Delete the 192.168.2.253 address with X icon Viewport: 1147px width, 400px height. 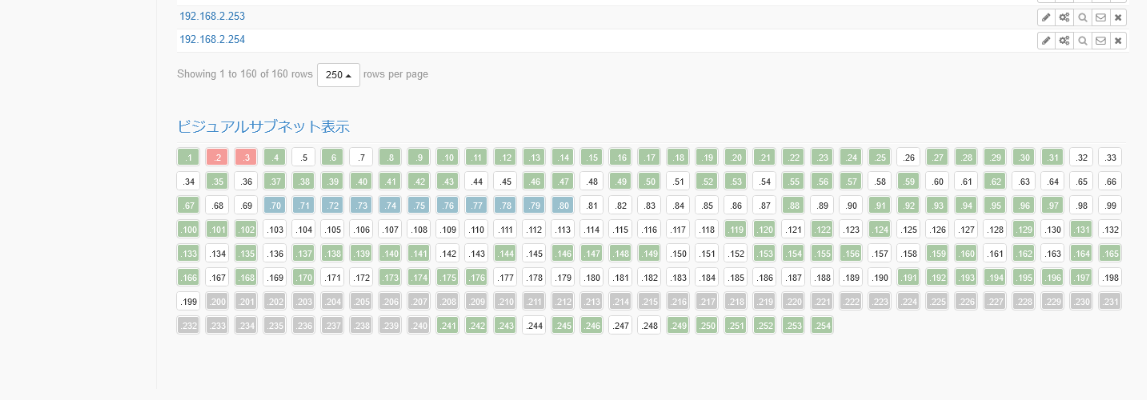[x=1118, y=17]
